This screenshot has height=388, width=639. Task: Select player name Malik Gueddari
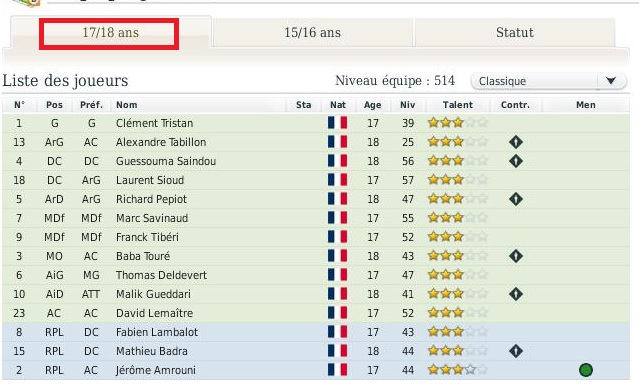(x=153, y=294)
